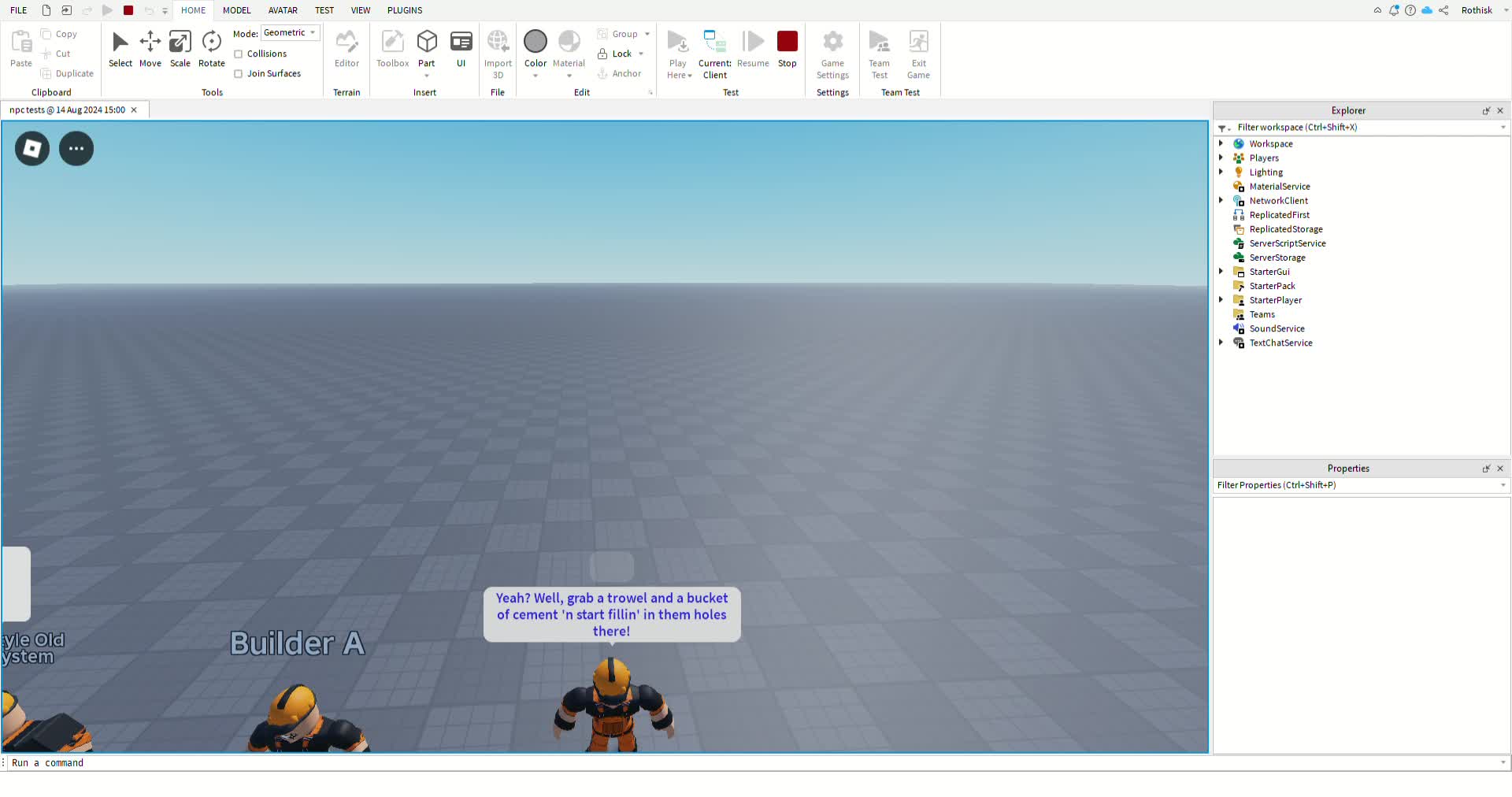Toggle the Anchor setting
The image size is (1512, 797).
tap(621, 73)
